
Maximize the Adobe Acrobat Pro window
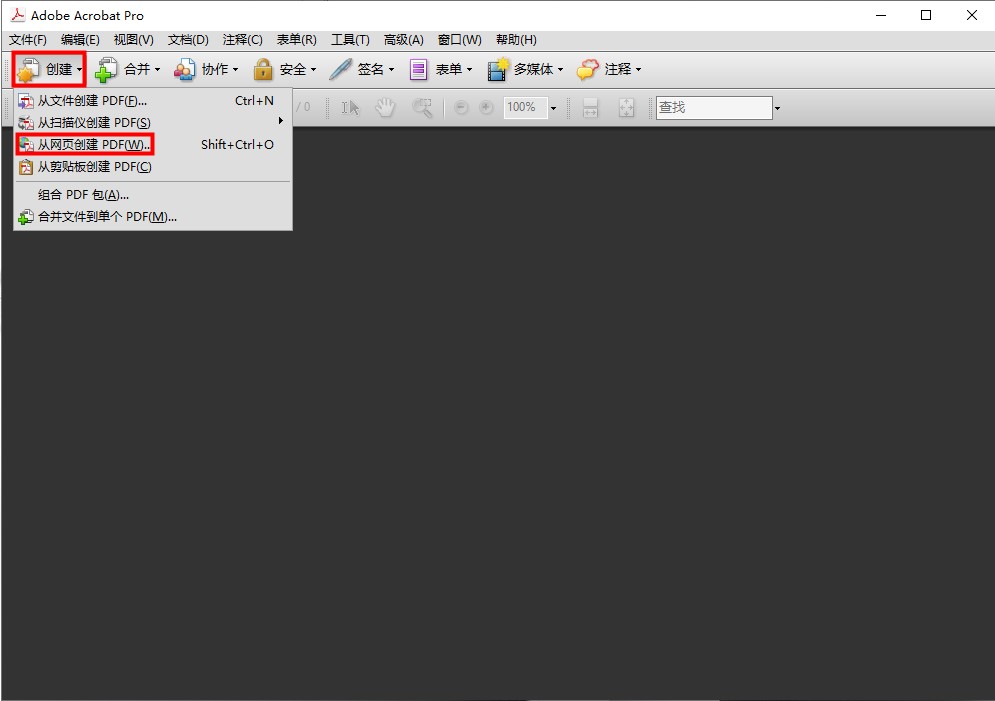click(926, 15)
